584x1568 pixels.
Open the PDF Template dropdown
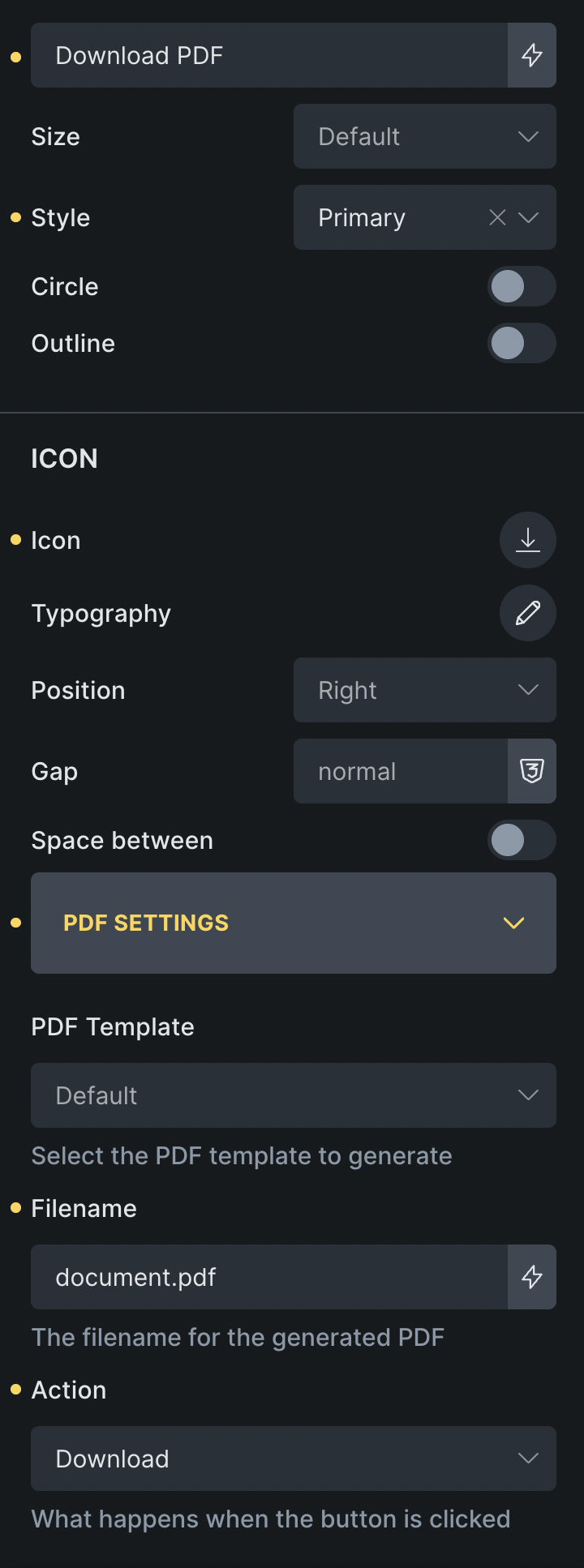(x=293, y=1095)
